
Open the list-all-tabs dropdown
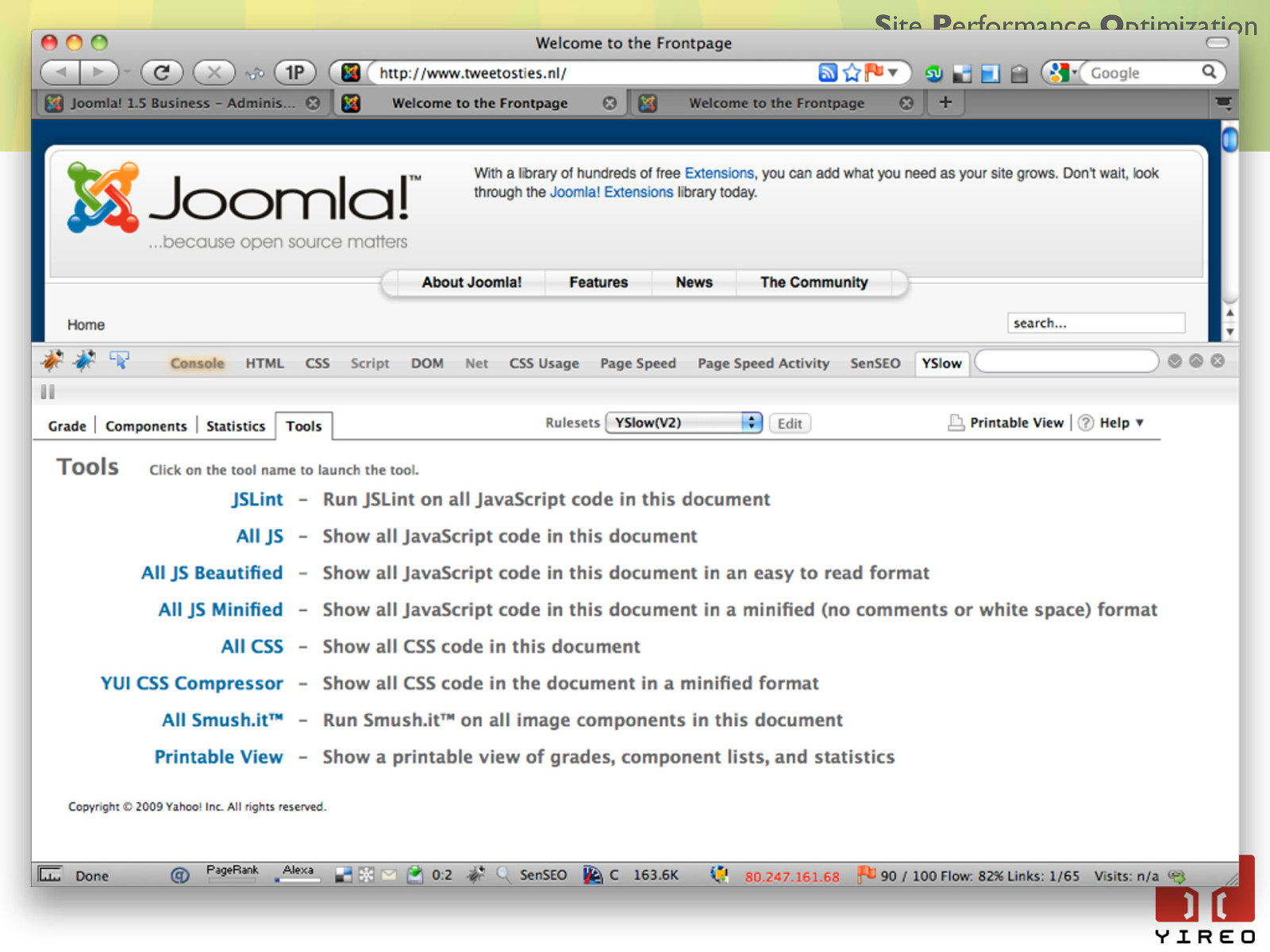click(1223, 103)
